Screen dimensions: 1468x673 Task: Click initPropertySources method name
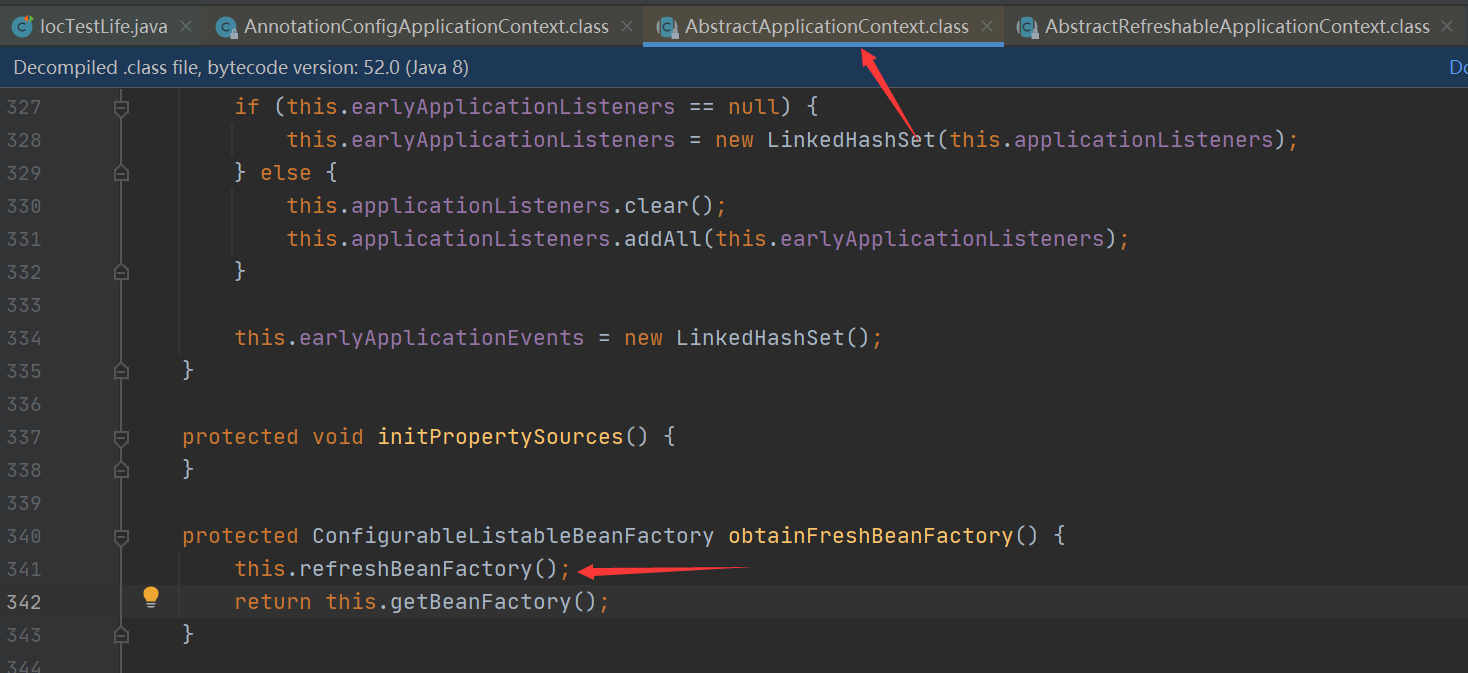point(500,437)
